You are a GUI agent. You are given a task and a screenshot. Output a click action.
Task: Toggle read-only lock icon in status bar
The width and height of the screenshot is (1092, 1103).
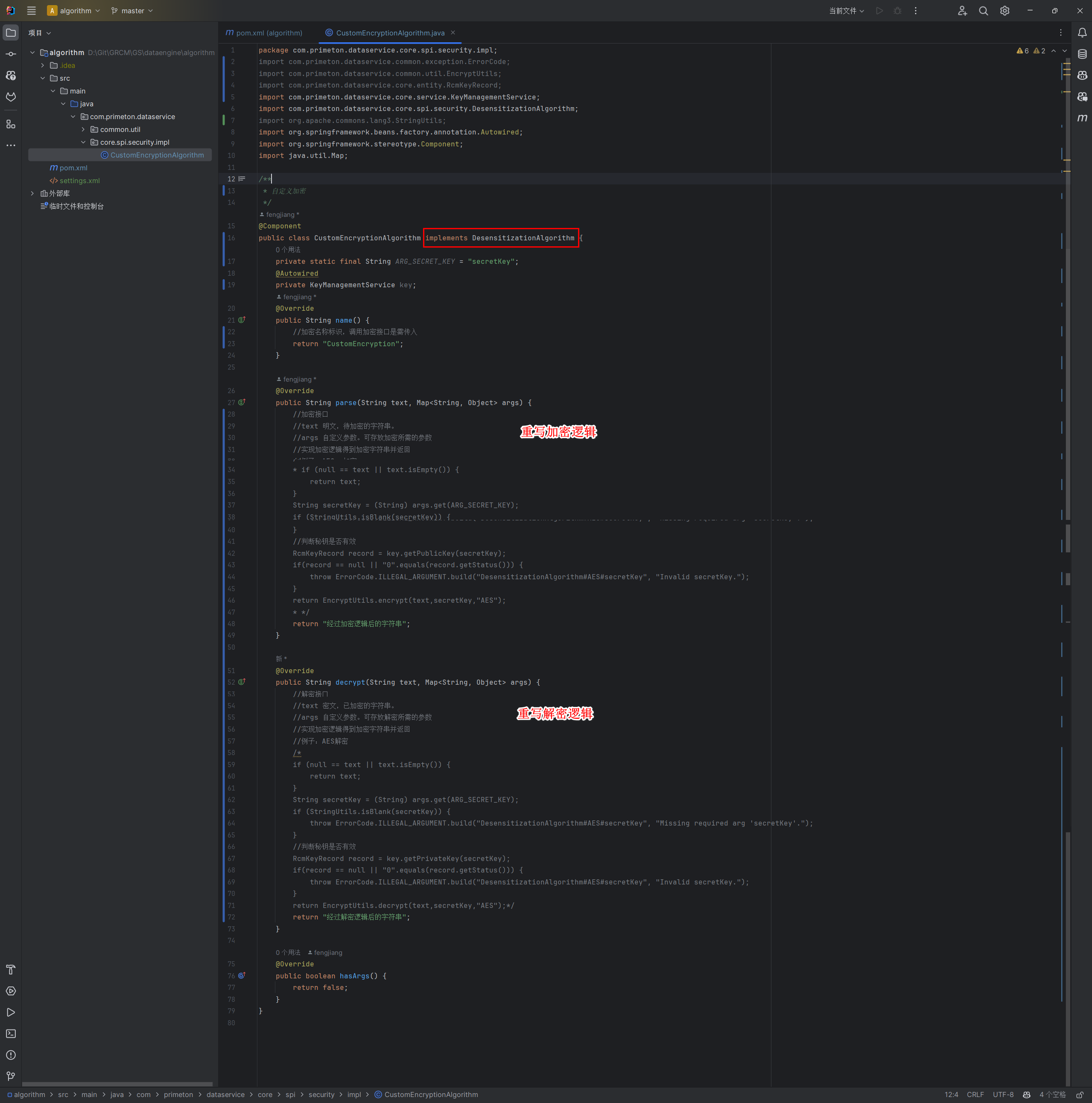point(1080,1094)
